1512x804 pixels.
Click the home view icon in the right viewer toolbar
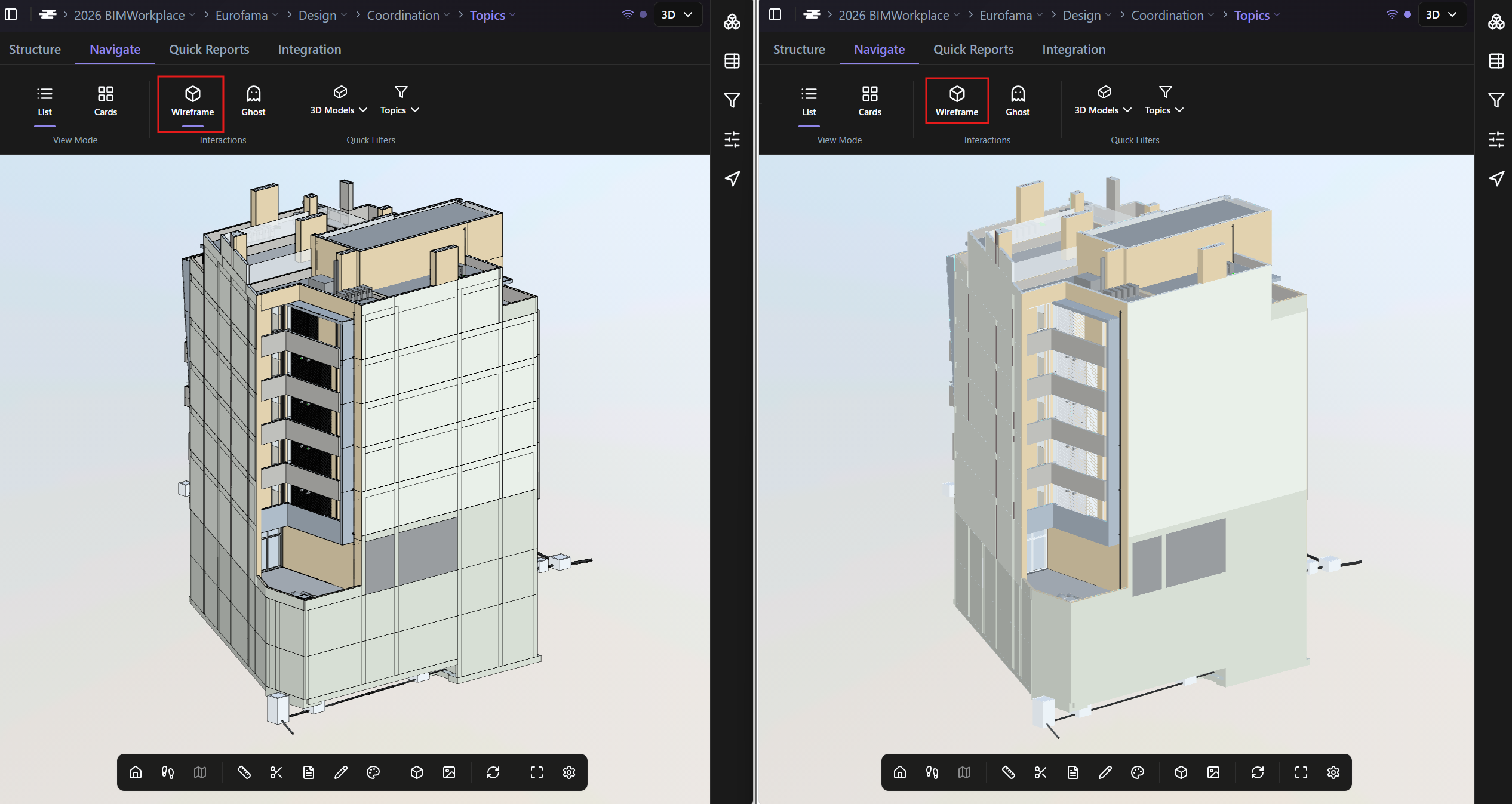(900, 772)
